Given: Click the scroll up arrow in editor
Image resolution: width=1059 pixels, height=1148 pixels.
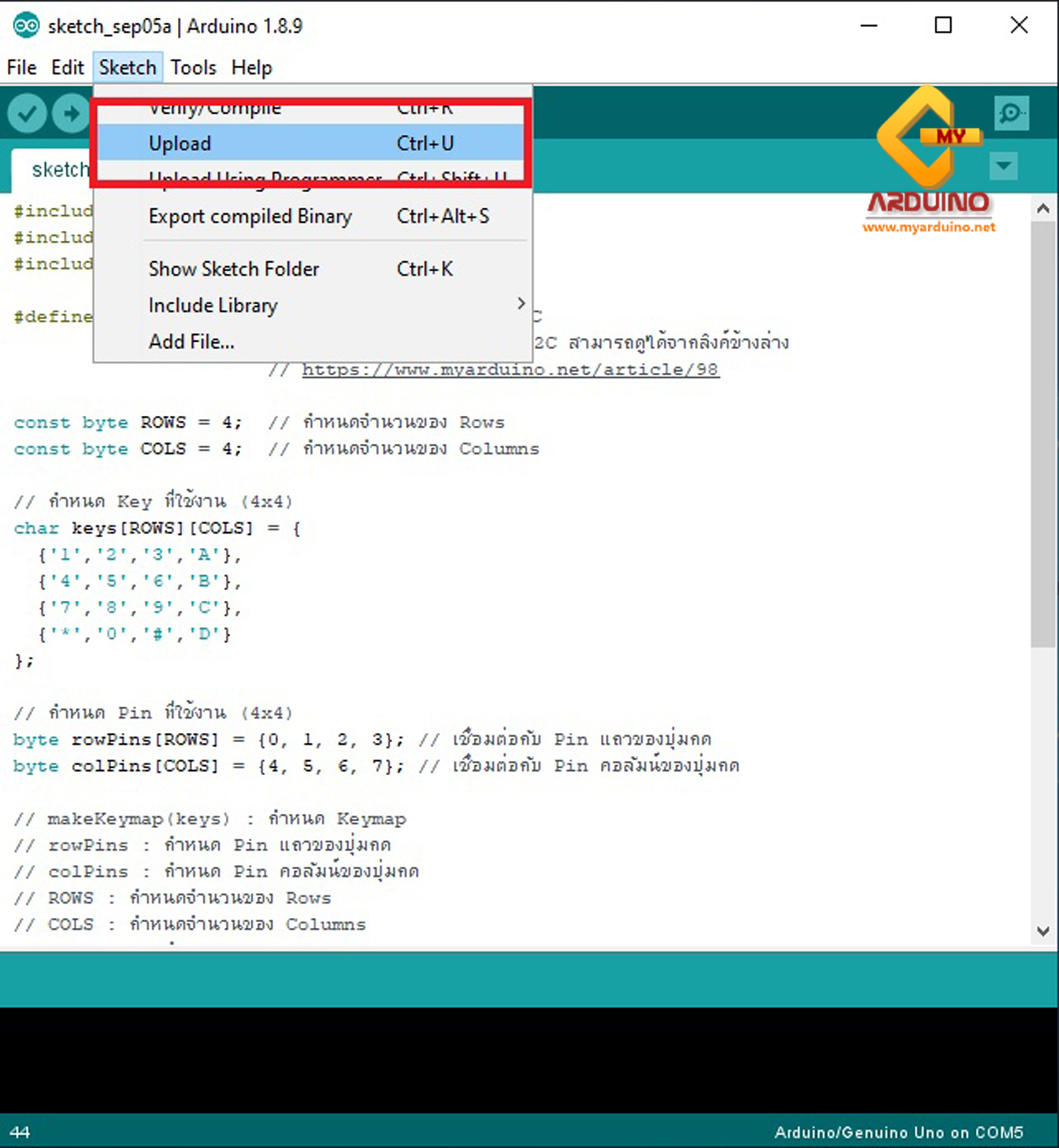Looking at the screenshot, I should [1043, 208].
